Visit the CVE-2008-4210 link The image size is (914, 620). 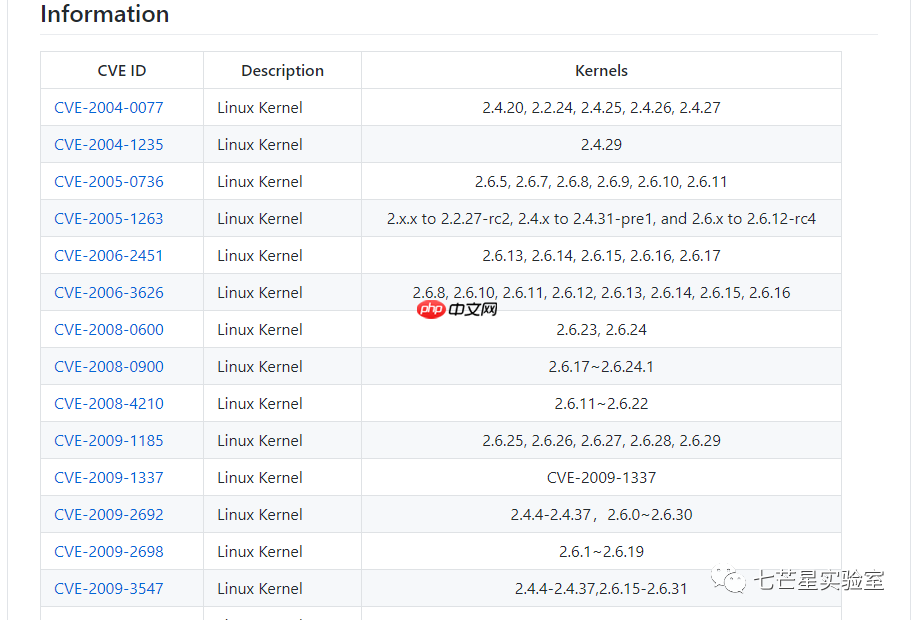click(x=109, y=404)
